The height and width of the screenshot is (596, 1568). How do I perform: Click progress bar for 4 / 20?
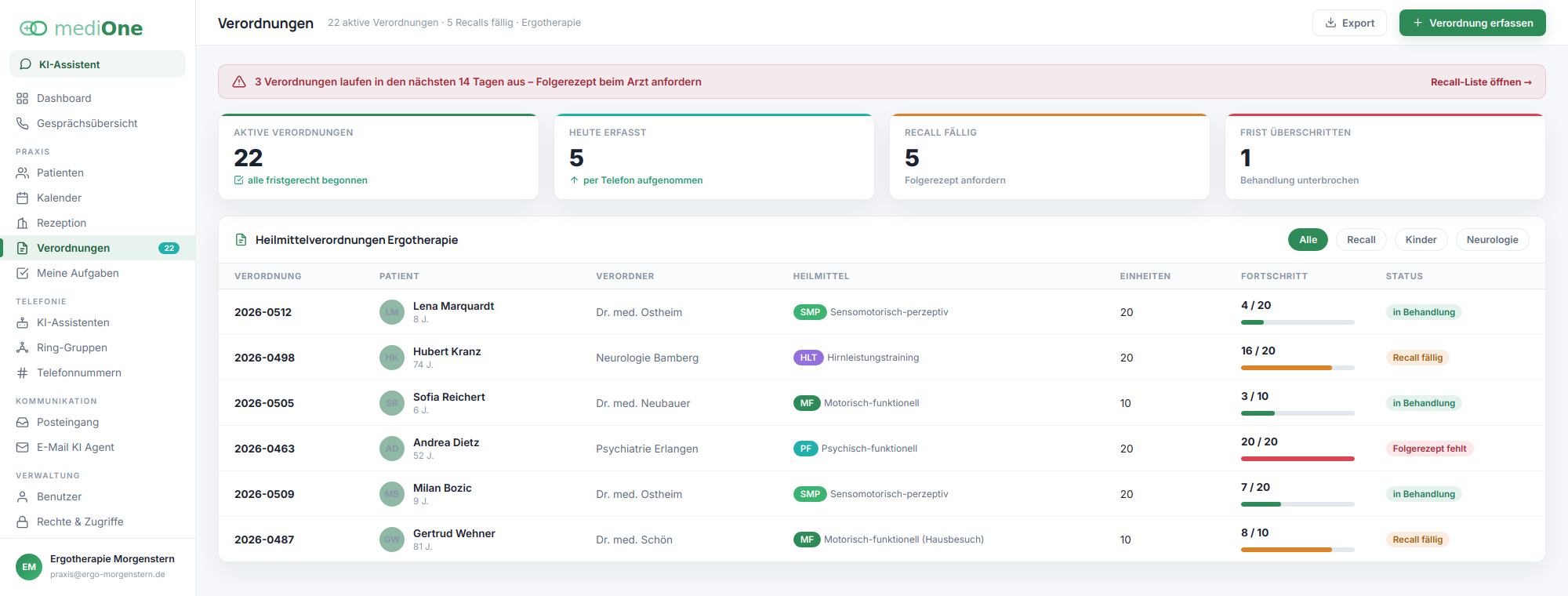tap(1298, 322)
